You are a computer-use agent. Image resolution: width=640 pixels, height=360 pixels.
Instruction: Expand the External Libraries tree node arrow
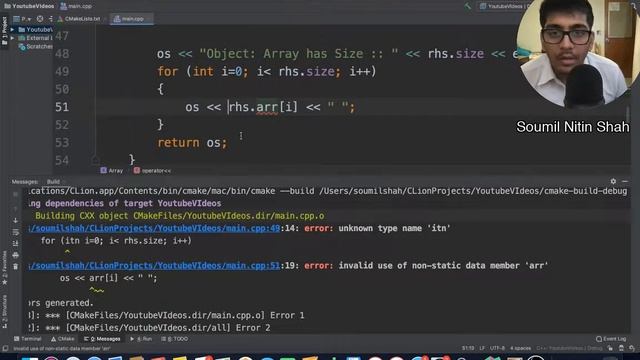pyautogui.click(x=13, y=38)
